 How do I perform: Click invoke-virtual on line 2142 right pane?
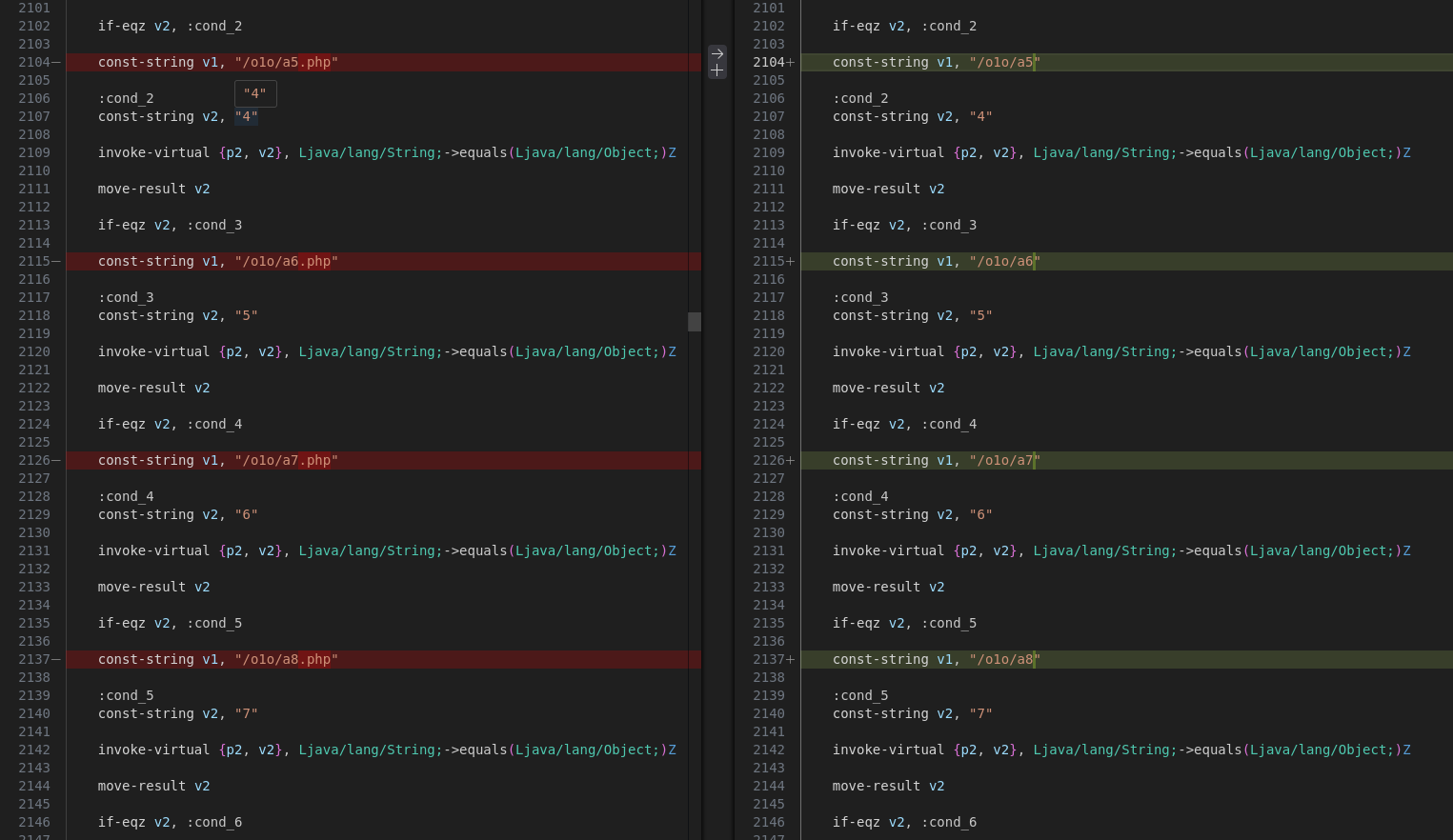click(x=1121, y=750)
